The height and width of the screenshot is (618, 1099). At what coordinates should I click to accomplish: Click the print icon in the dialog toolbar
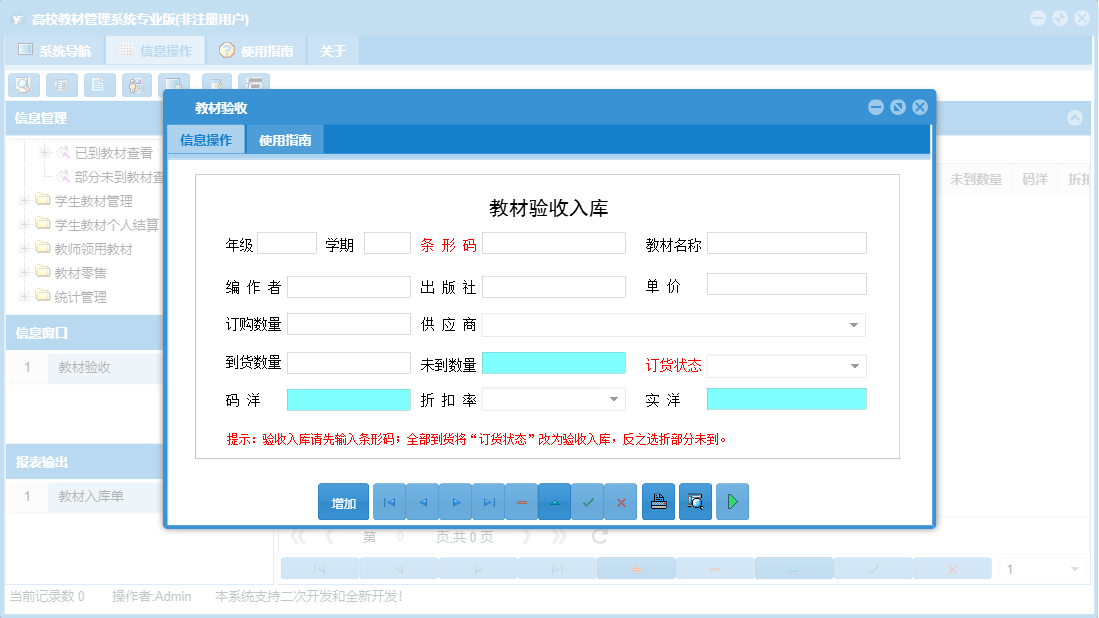[658, 501]
